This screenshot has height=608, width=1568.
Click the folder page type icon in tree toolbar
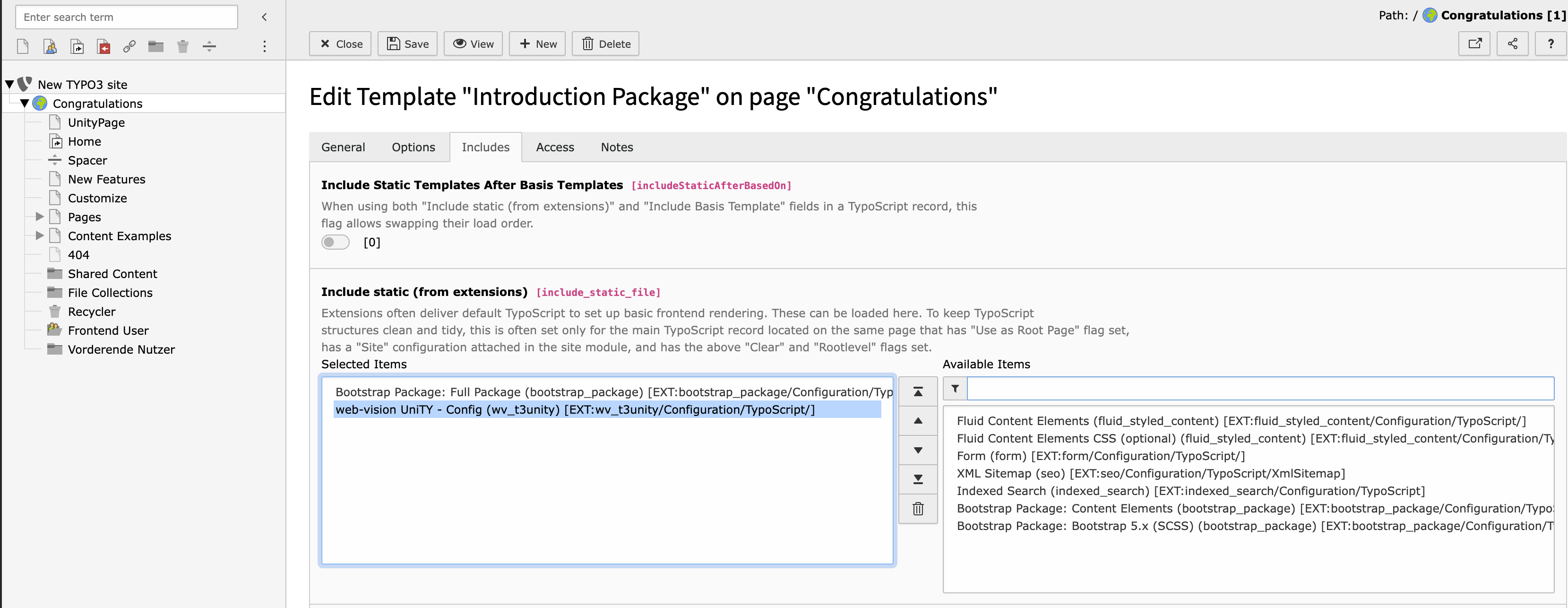(156, 46)
